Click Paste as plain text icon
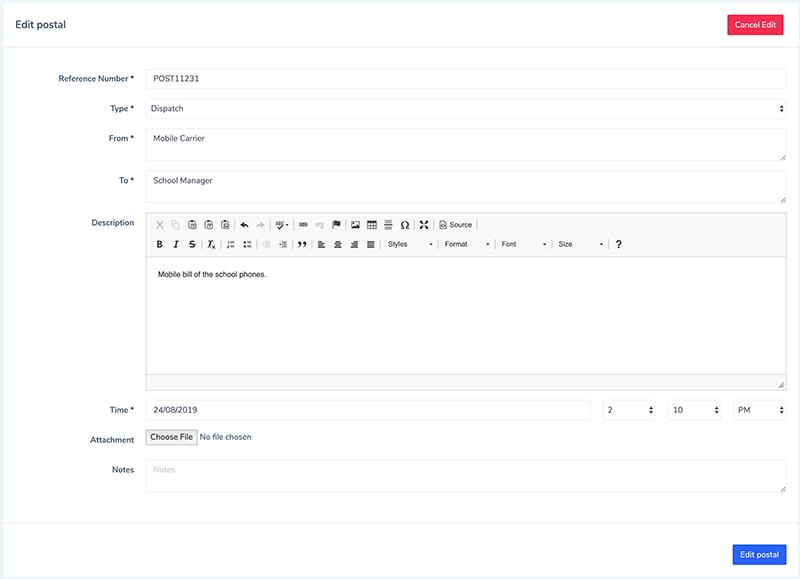Screen dimensions: 800x579 [209, 225]
